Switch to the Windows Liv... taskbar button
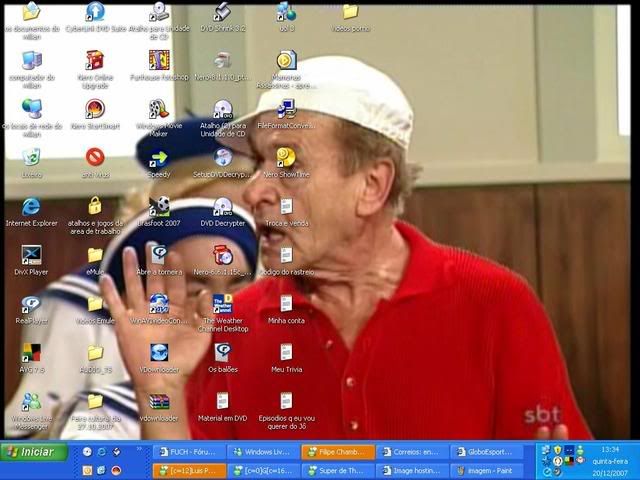This screenshot has height=480, width=640. click(x=263, y=452)
